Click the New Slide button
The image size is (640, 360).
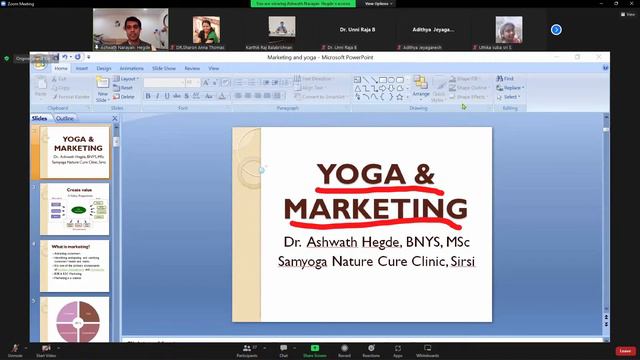pos(102,89)
